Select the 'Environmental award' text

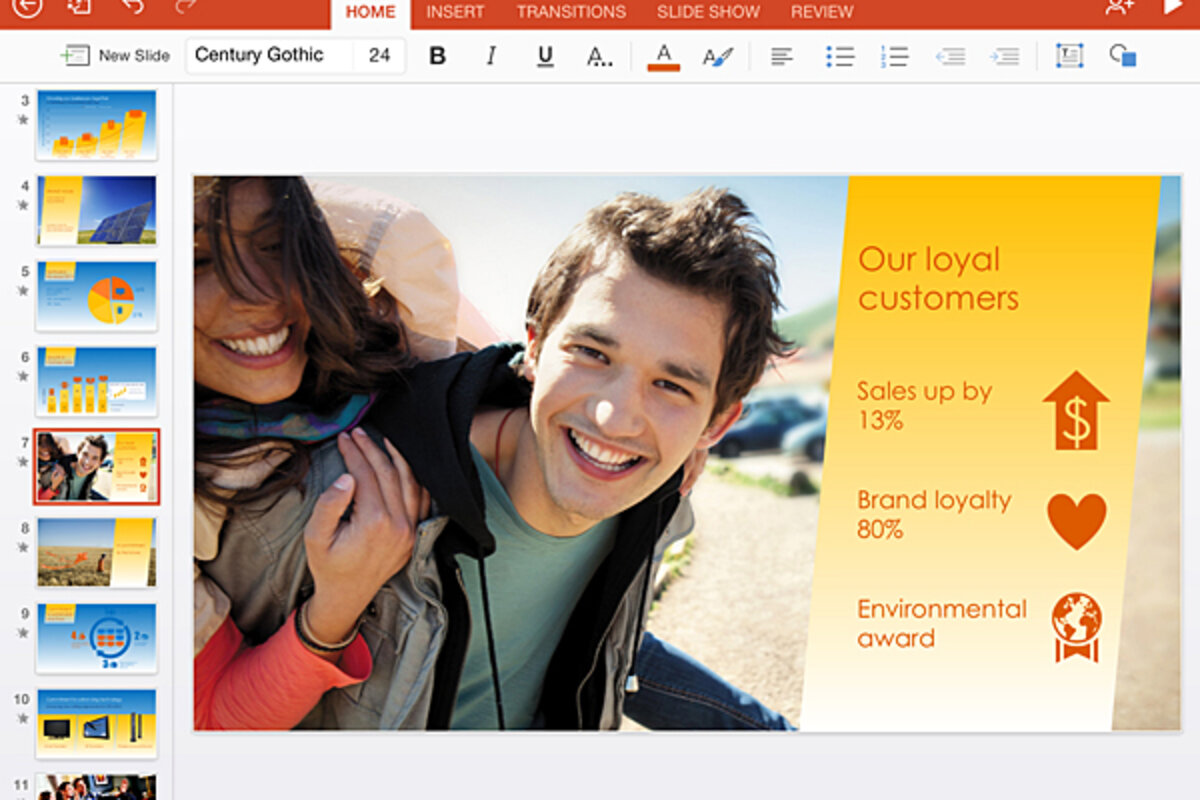coord(942,623)
